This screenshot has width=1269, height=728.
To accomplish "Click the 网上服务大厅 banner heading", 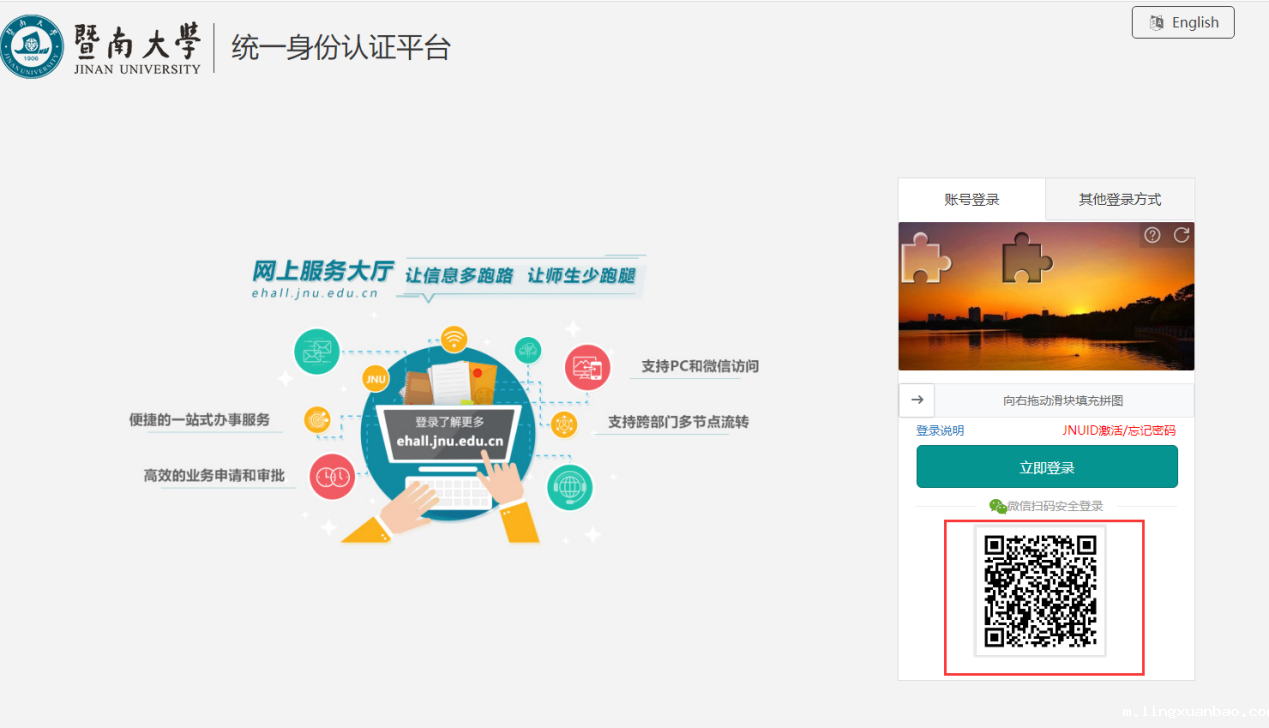I will (x=322, y=271).
